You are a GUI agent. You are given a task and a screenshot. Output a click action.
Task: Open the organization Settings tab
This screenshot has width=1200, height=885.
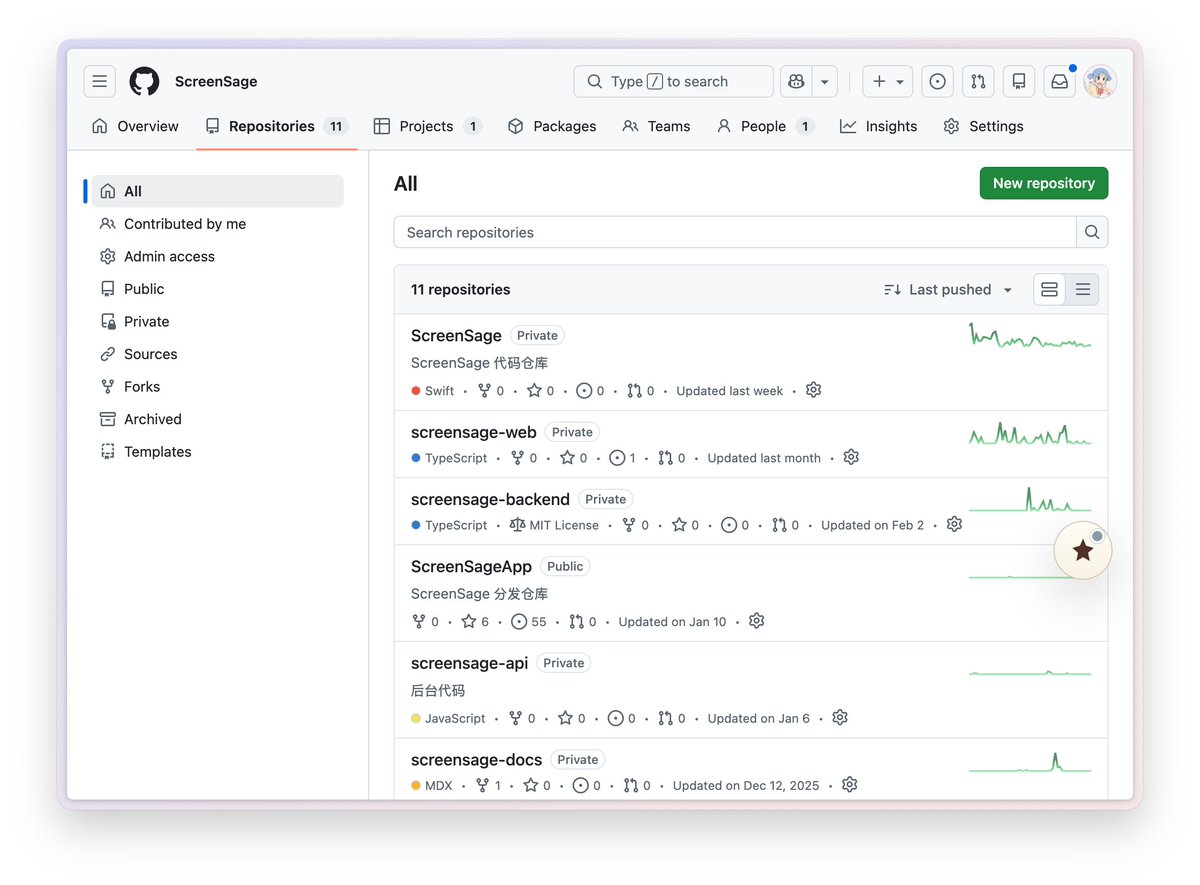[x=983, y=126]
